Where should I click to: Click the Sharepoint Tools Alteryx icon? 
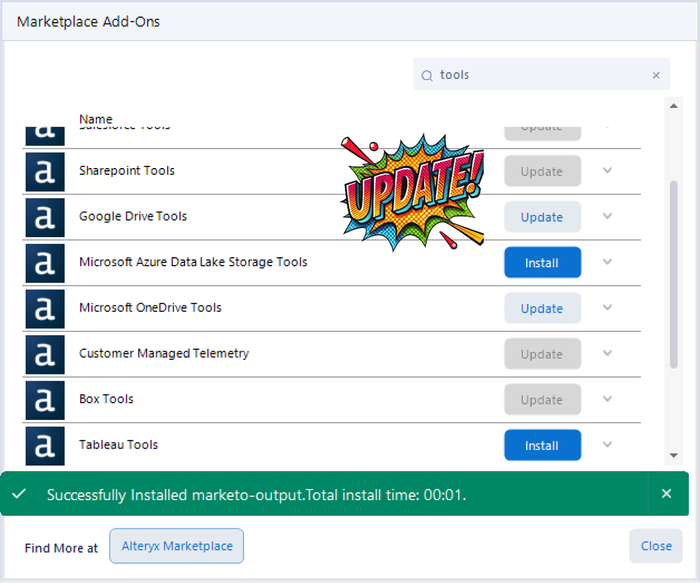45,172
